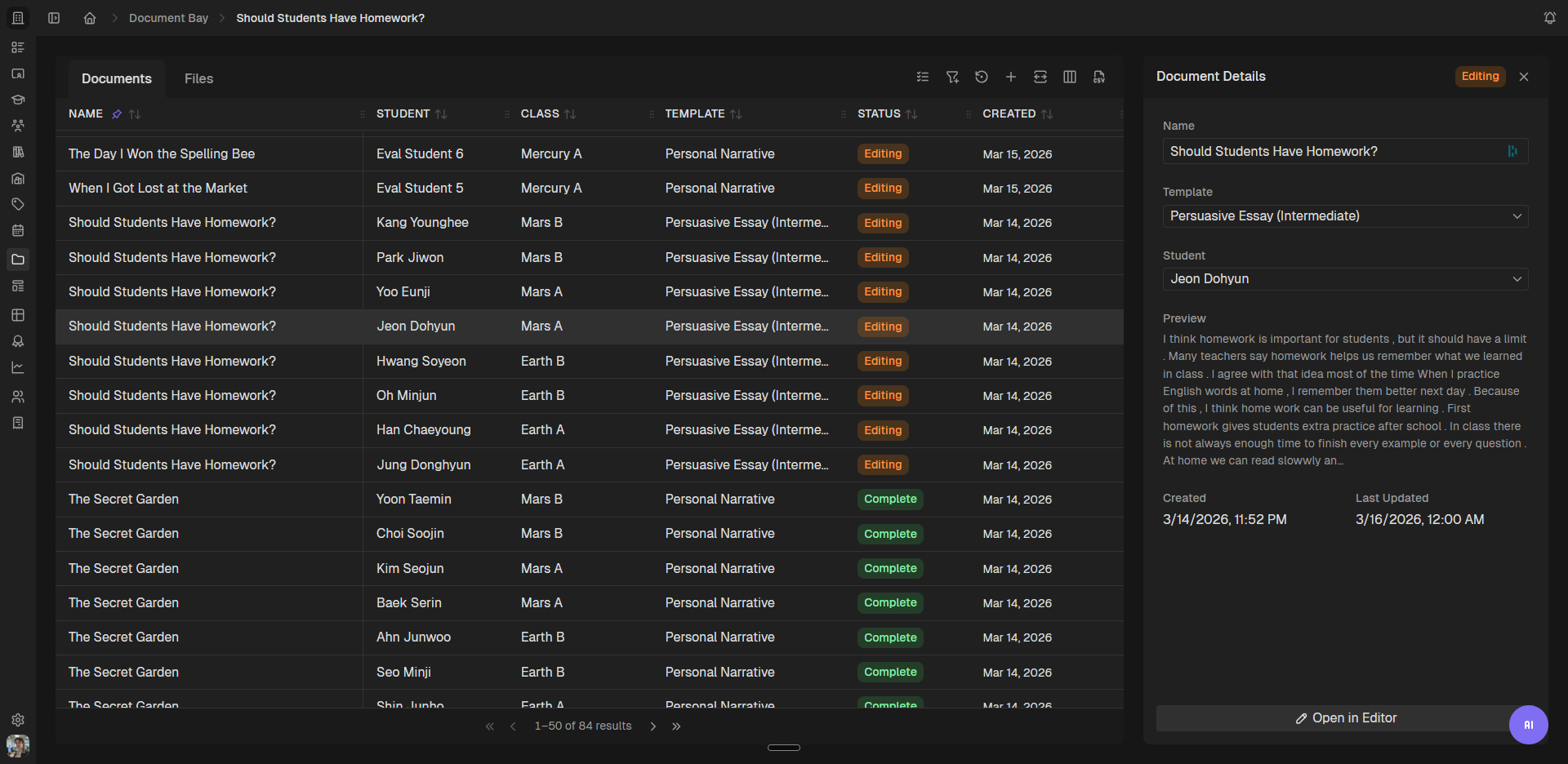Click the Open in Editor button

click(1345, 718)
